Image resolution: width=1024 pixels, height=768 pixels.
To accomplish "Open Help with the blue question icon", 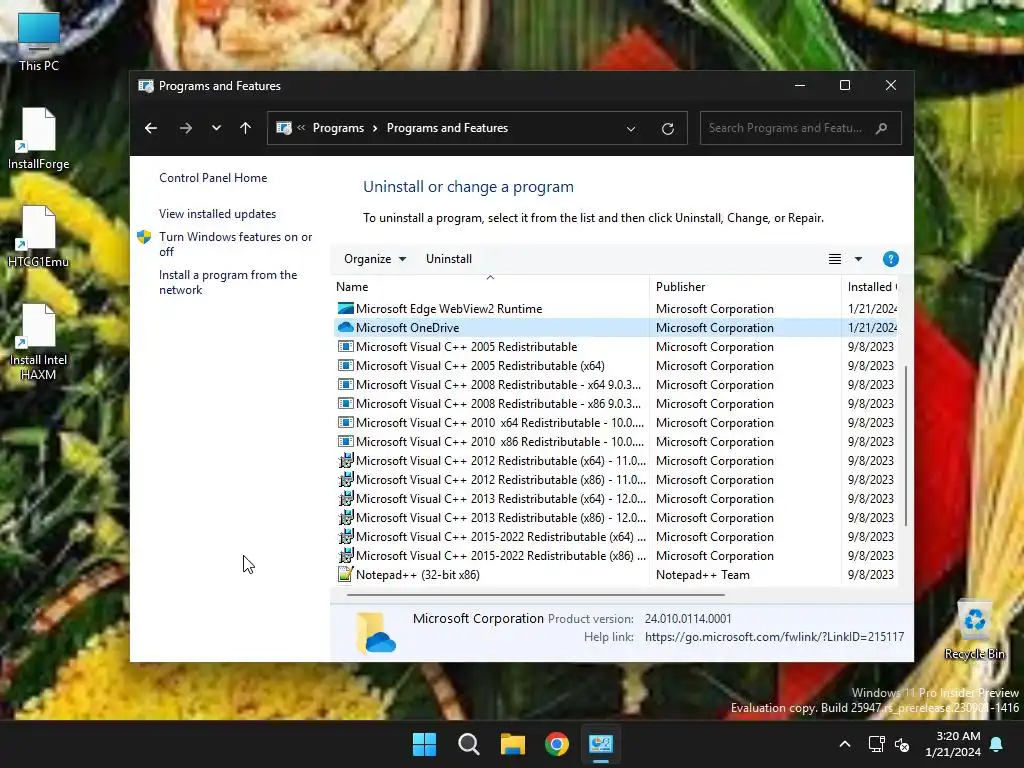I will point(890,259).
